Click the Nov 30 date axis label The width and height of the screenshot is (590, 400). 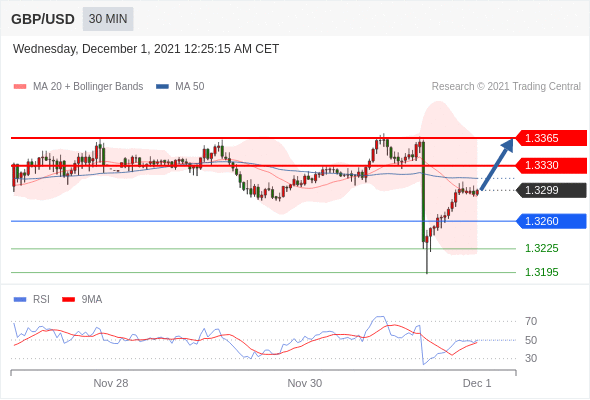304,383
